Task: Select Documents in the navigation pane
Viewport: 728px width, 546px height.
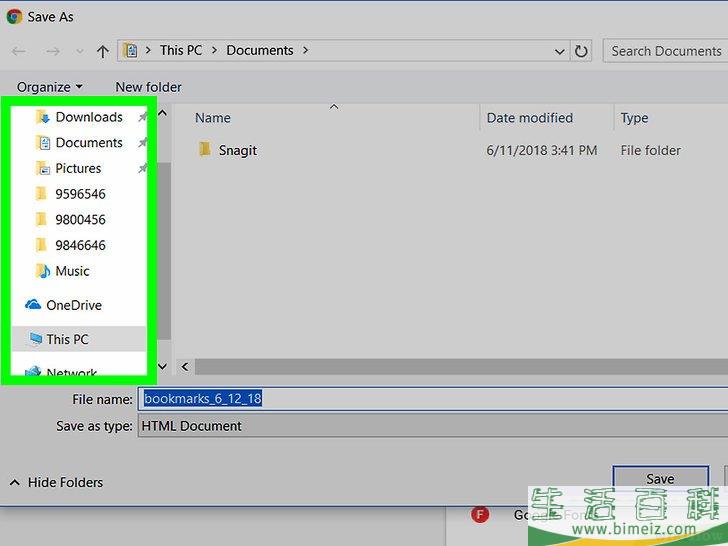Action: click(x=88, y=143)
